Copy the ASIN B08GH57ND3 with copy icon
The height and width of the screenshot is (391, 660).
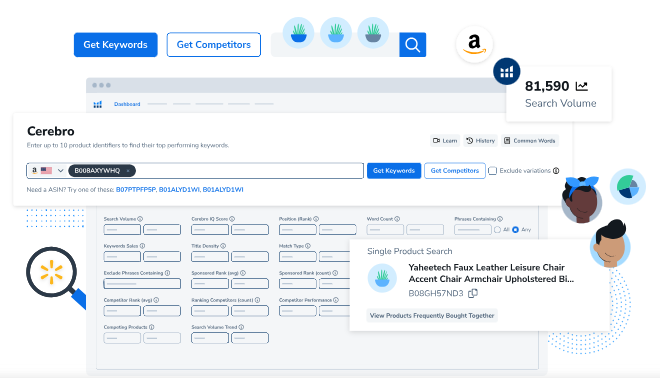pyautogui.click(x=473, y=293)
